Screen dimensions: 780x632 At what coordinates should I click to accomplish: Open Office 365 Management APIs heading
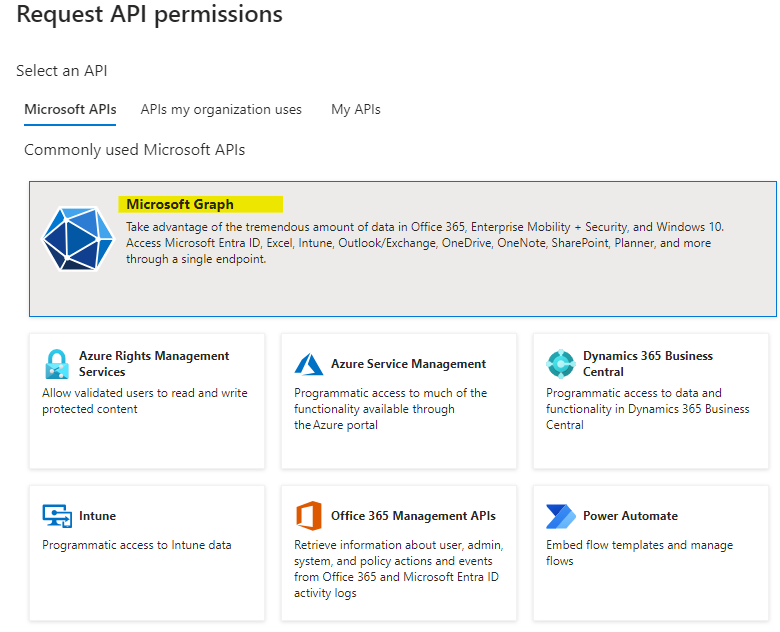(413, 516)
